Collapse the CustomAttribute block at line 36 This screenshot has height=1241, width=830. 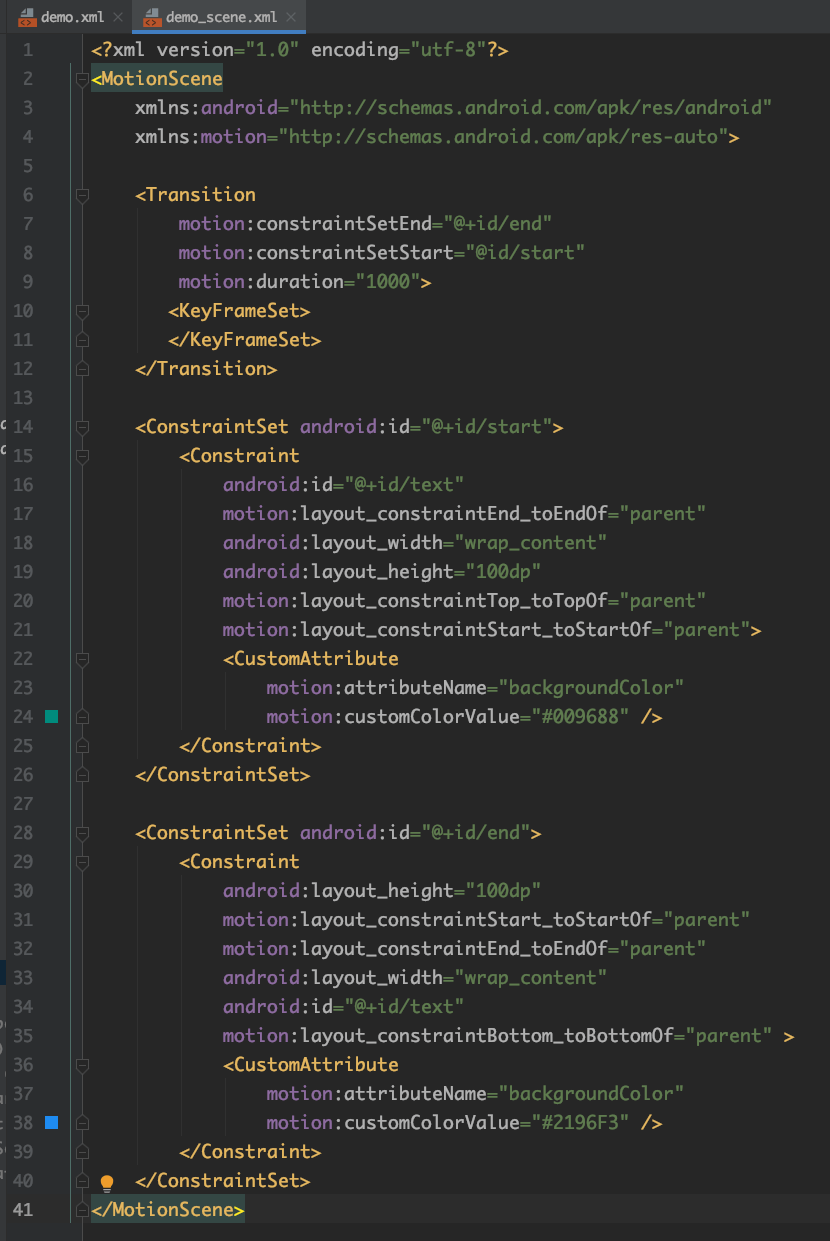[82, 1064]
